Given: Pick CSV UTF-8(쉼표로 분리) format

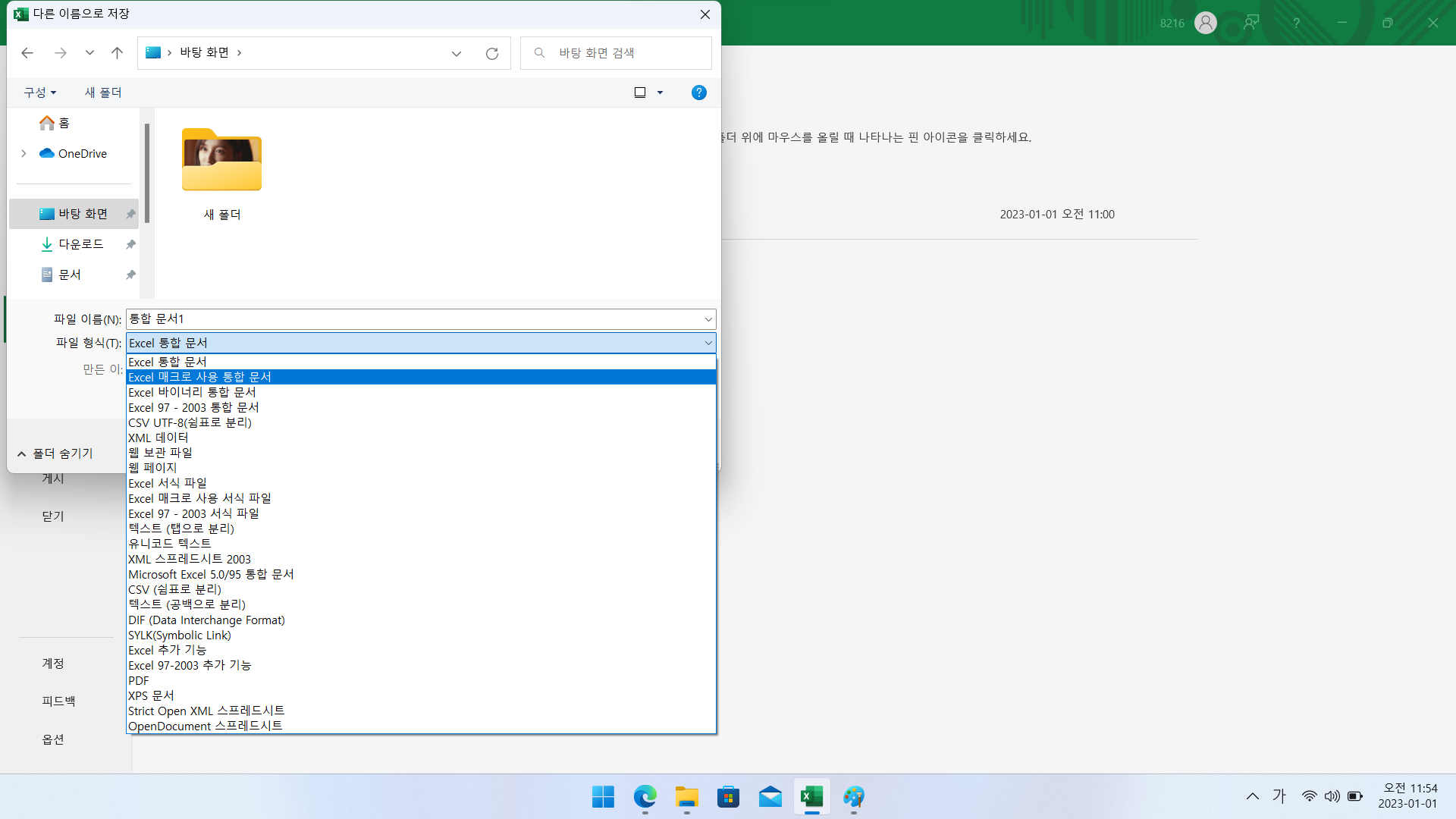Looking at the screenshot, I should [190, 422].
